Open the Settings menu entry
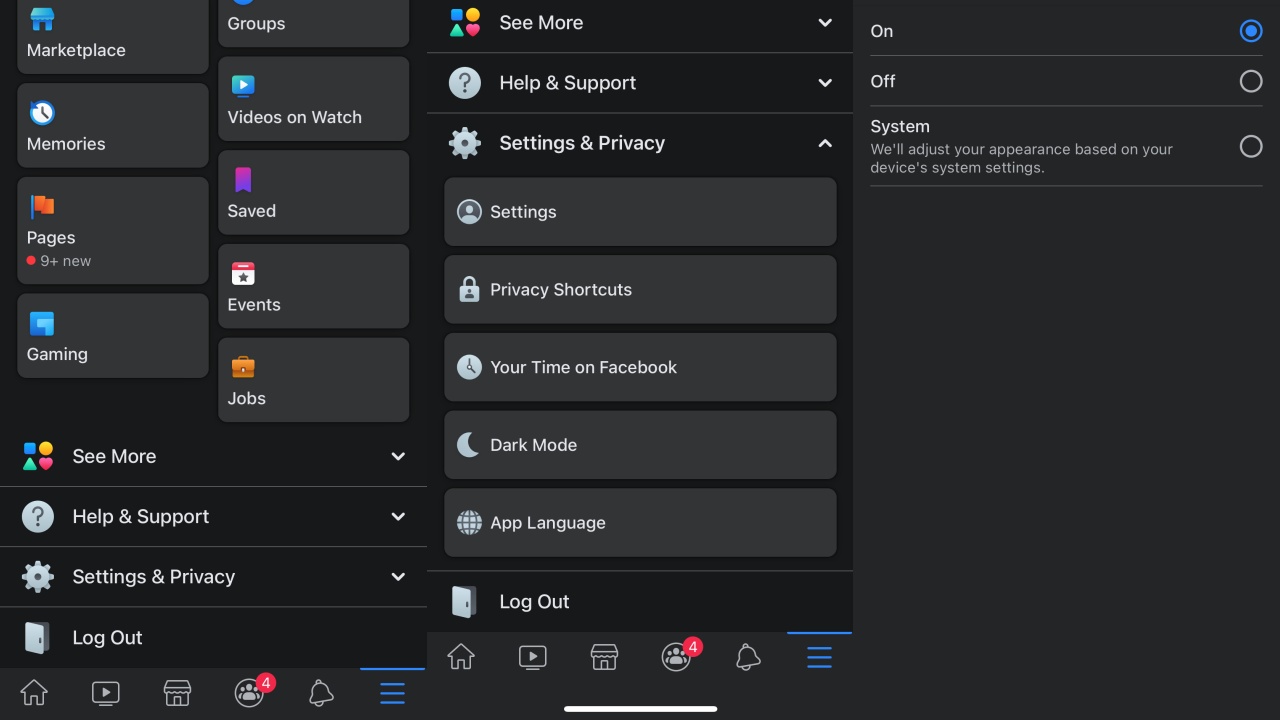The image size is (1280, 720). pos(640,212)
